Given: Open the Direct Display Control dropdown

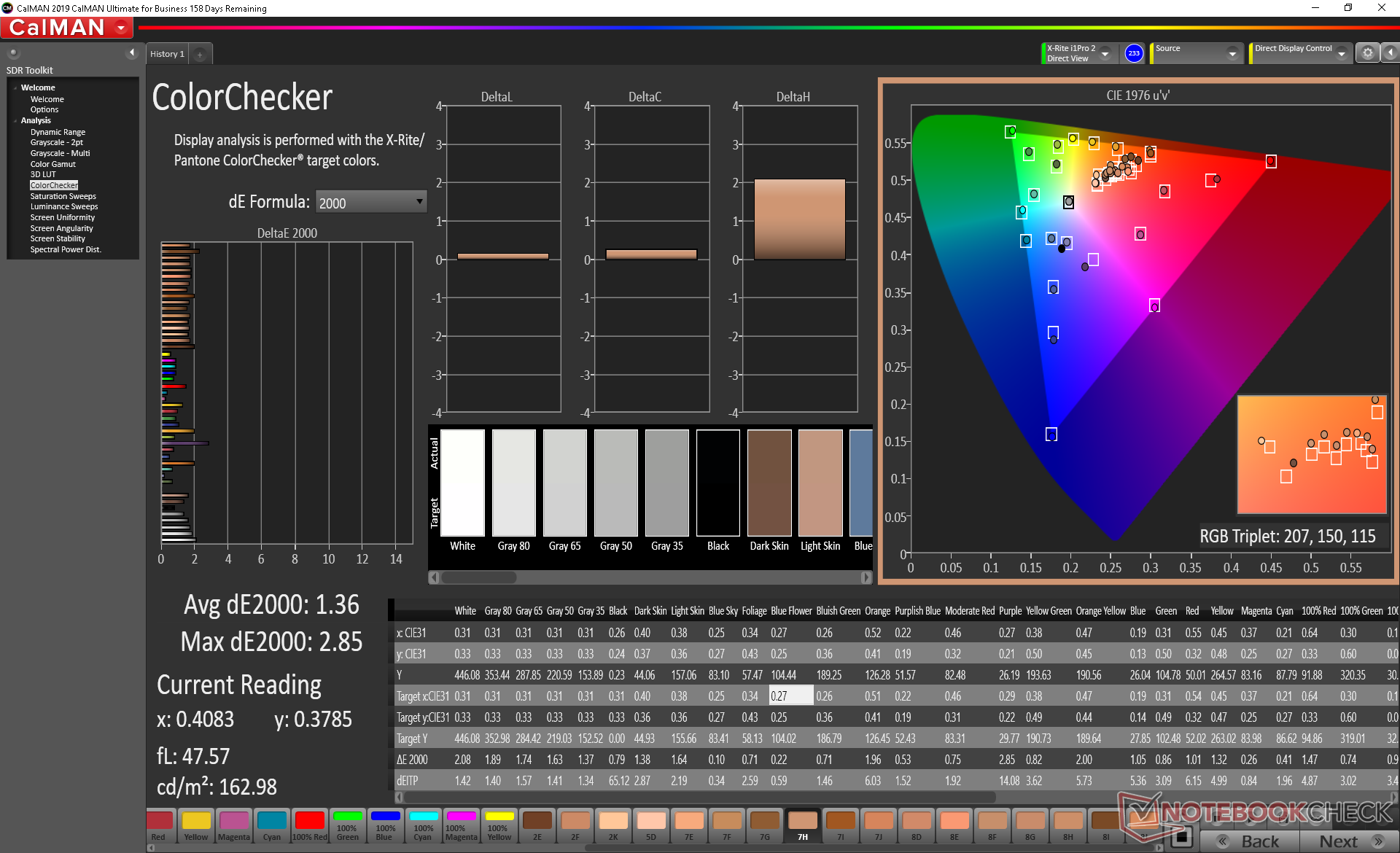Looking at the screenshot, I should coord(1341,54).
